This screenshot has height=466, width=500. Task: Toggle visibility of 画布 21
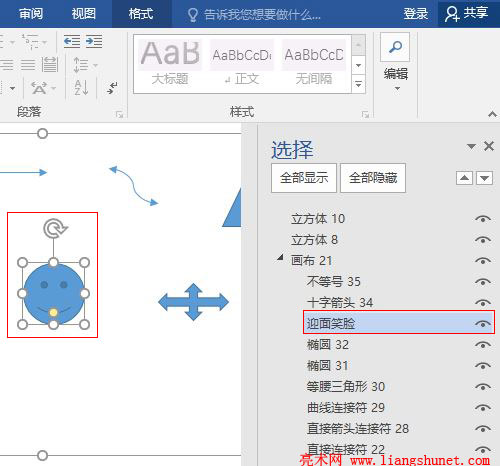483,261
